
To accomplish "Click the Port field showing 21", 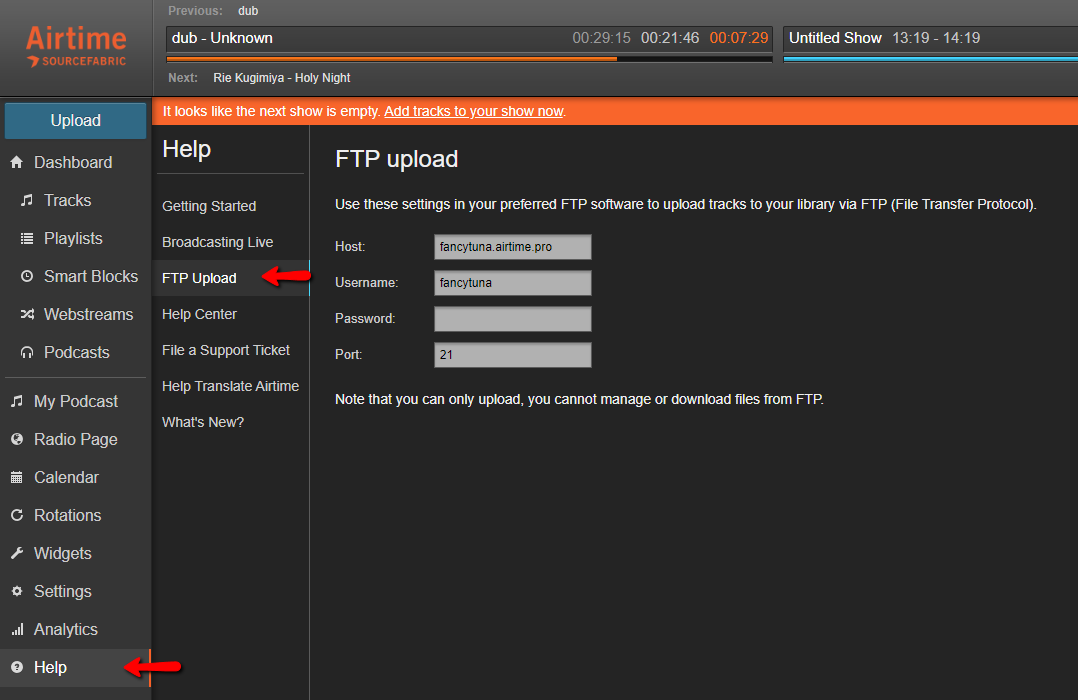I will [x=513, y=355].
